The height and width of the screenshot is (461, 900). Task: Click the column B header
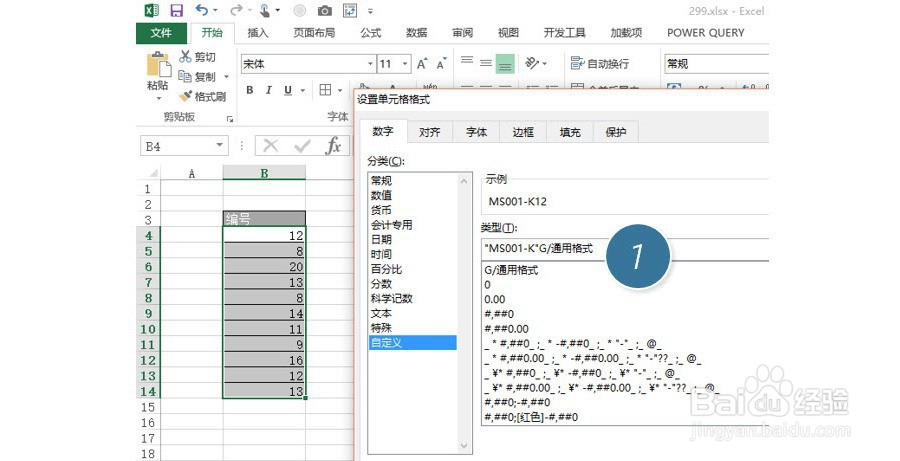[264, 173]
